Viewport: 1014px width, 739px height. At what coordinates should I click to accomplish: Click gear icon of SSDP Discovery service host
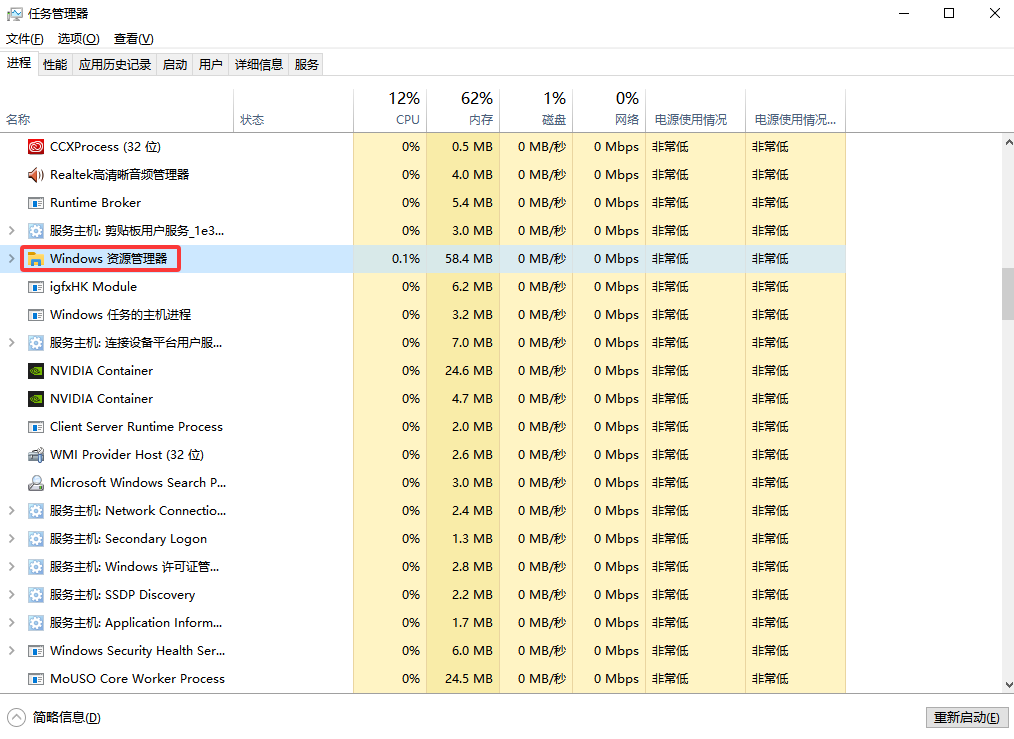[x=36, y=595]
